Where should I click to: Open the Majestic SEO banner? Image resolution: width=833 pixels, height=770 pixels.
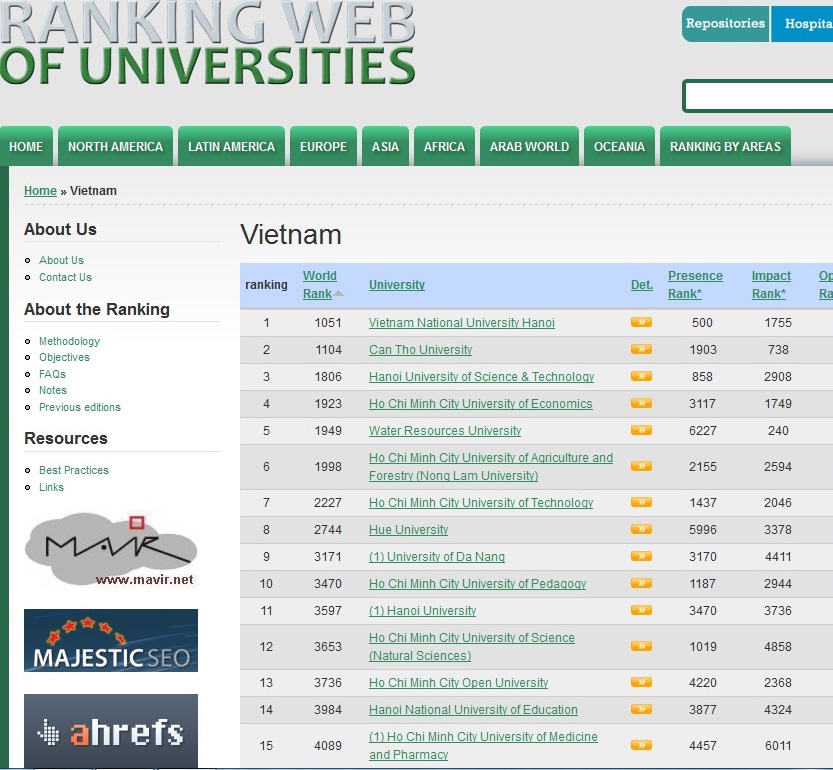point(111,640)
